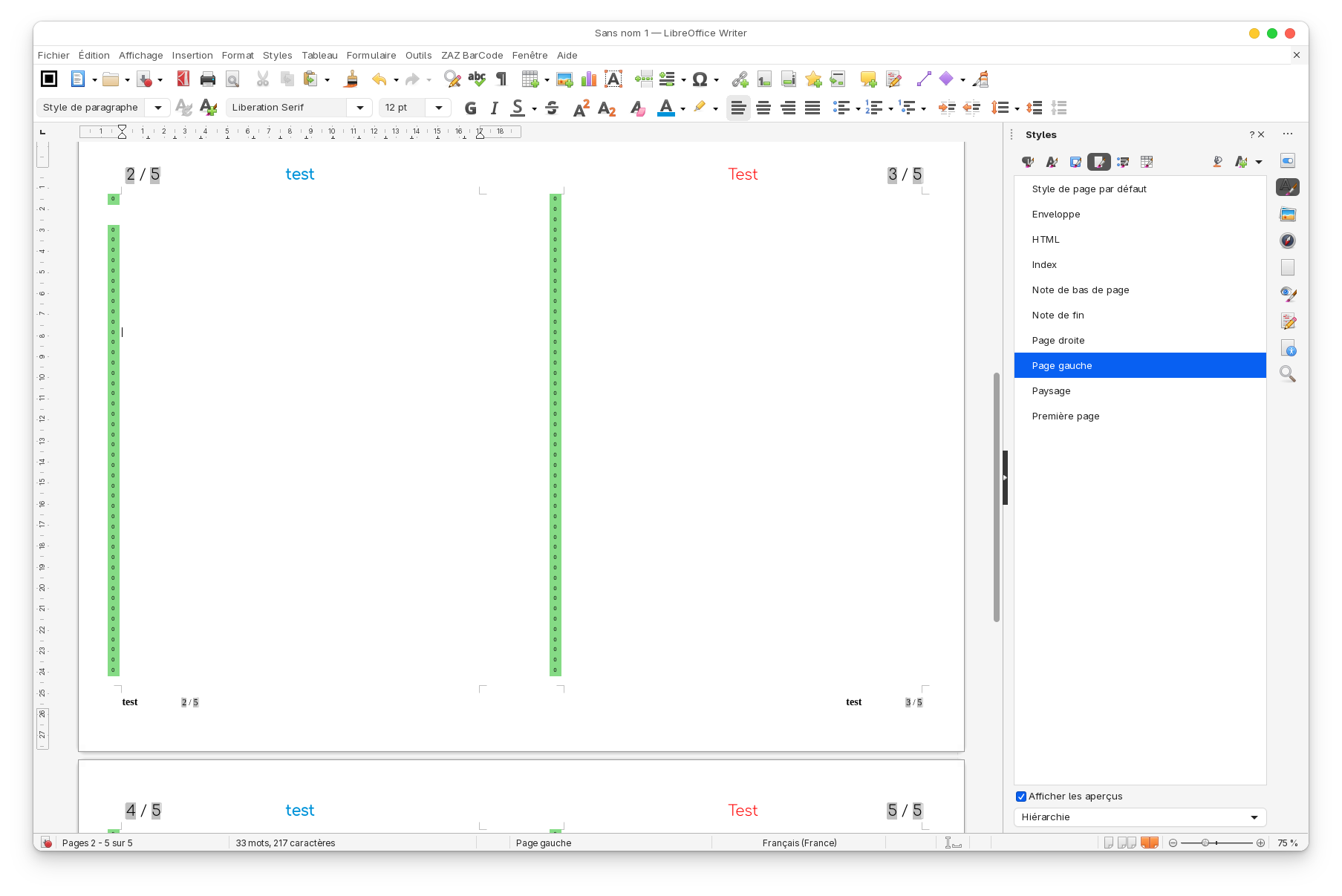Image resolution: width=1342 pixels, height=896 pixels.
Task: Apply font color A swatch
Action: click(x=666, y=108)
